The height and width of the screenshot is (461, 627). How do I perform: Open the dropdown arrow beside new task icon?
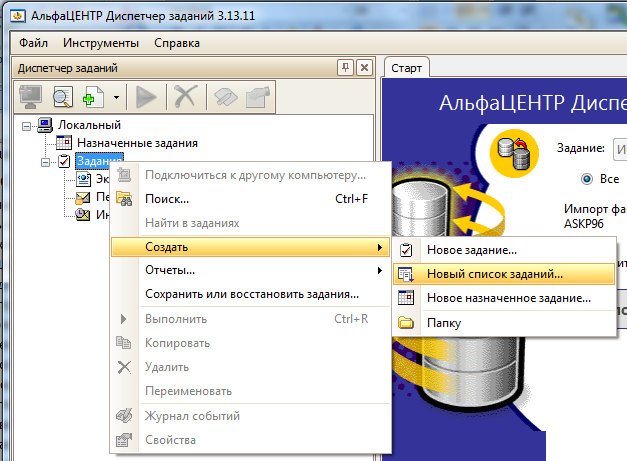(116, 97)
